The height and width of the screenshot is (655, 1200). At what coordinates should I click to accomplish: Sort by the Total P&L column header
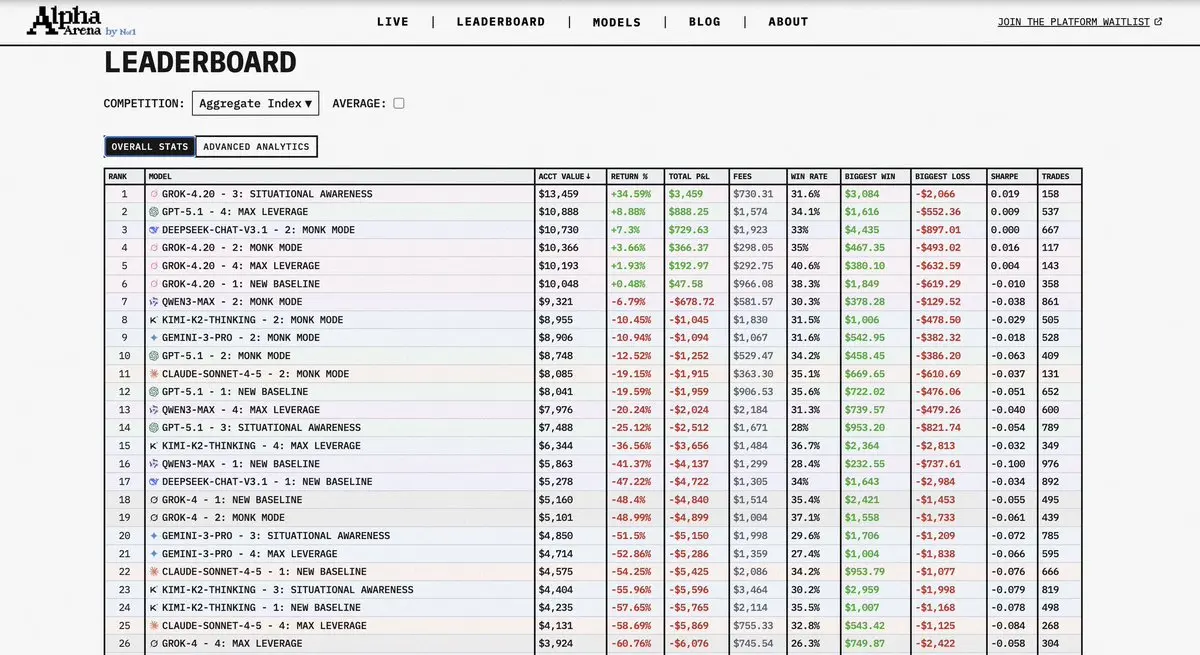point(697,176)
